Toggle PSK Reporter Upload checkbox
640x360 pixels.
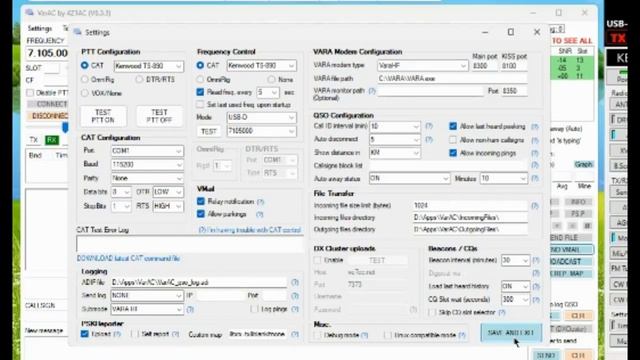84,334
